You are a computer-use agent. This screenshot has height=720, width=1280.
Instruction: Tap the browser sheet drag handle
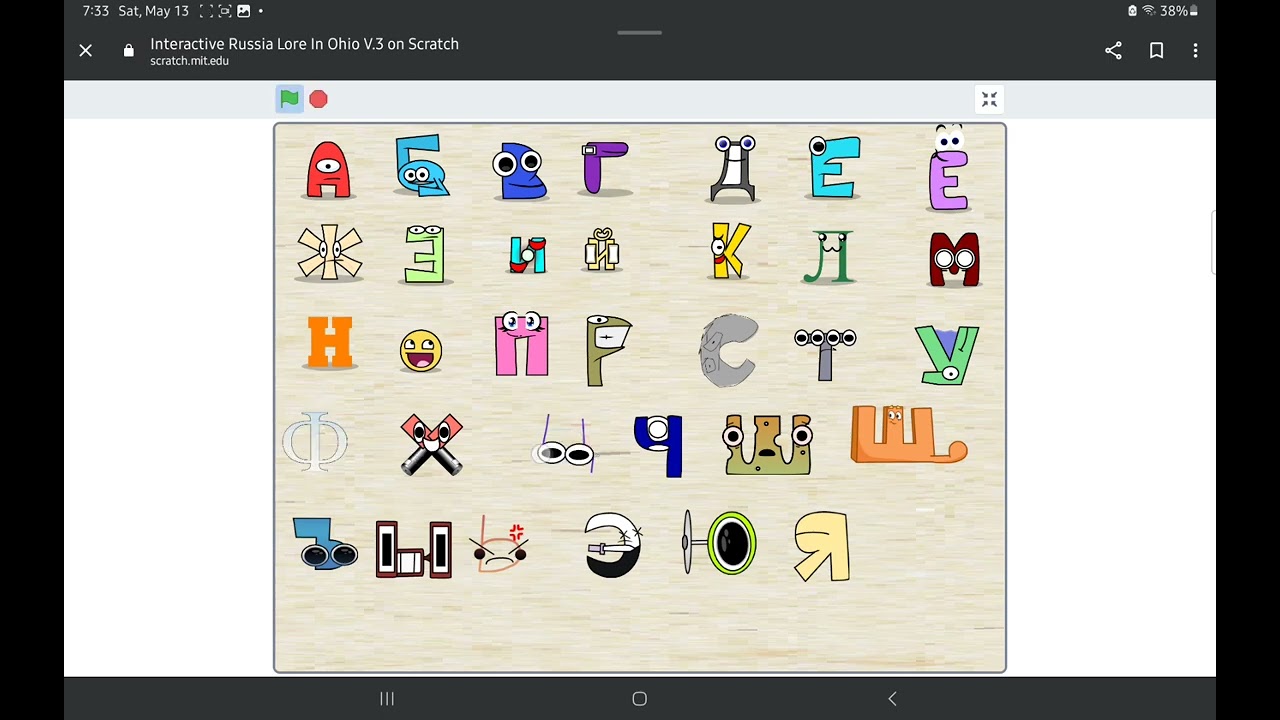[640, 32]
